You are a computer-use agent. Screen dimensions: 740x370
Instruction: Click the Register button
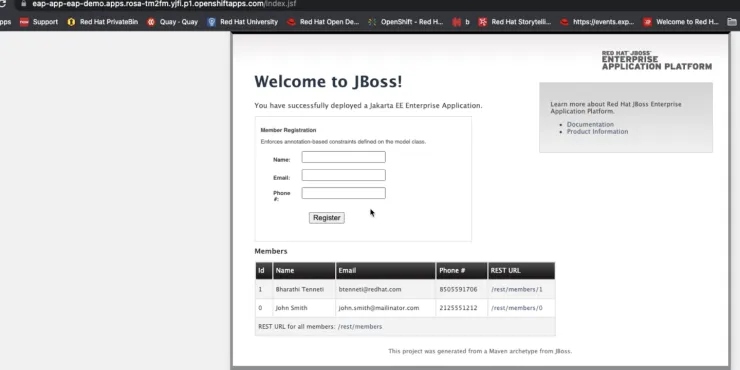327,218
